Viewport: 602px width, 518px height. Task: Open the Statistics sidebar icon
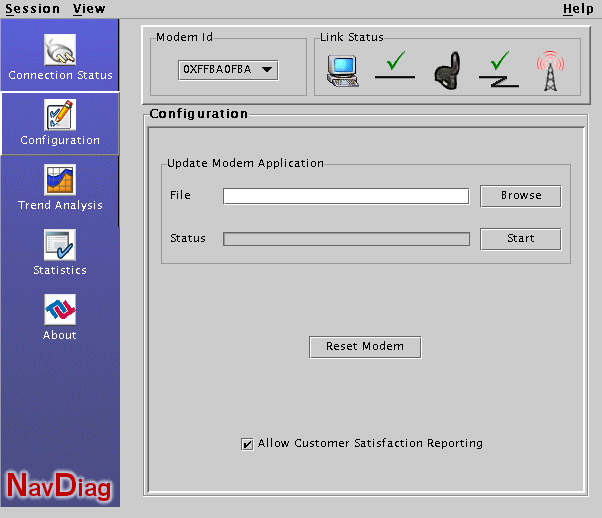(x=60, y=246)
